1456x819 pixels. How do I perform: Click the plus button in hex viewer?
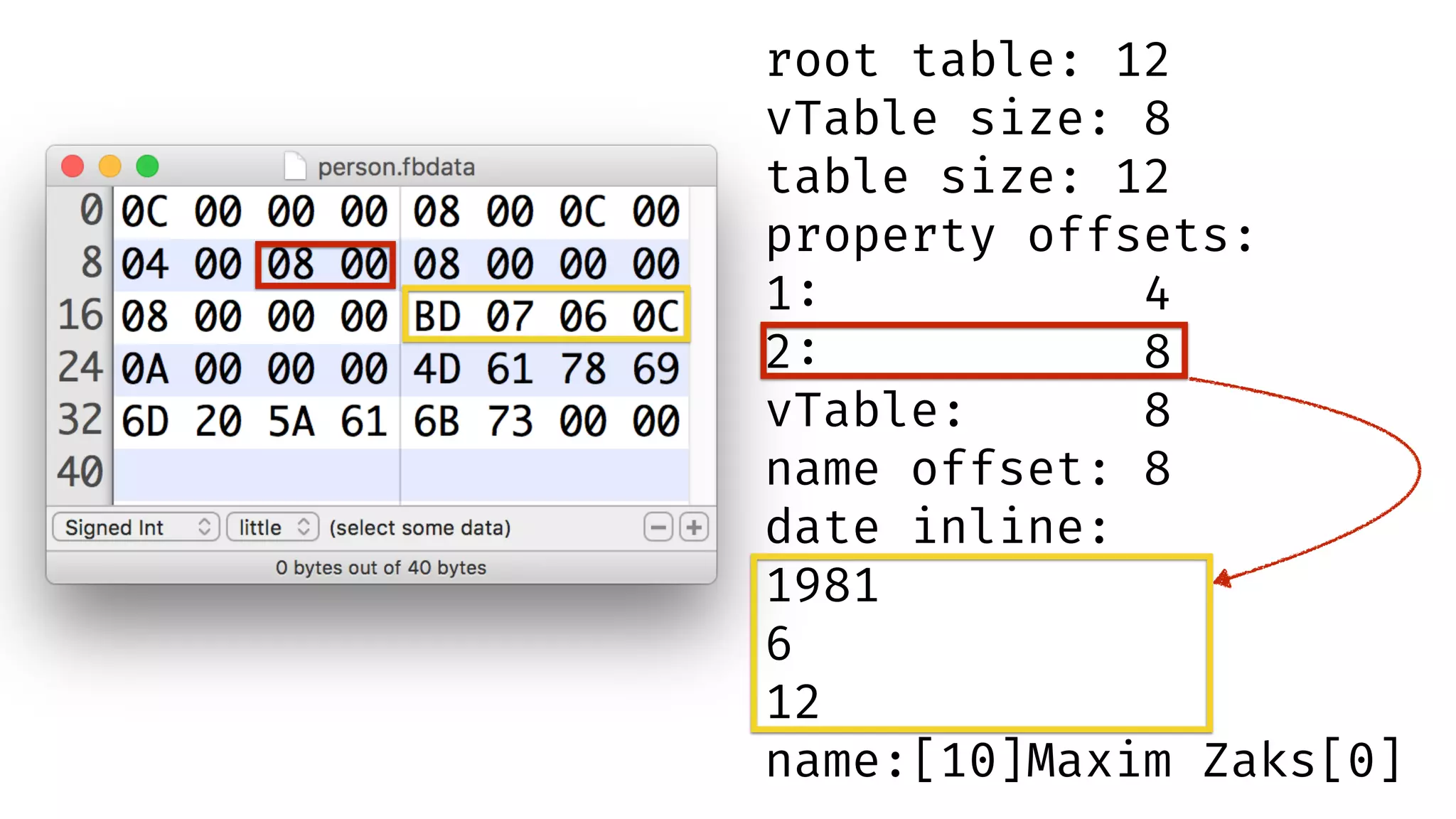(694, 528)
